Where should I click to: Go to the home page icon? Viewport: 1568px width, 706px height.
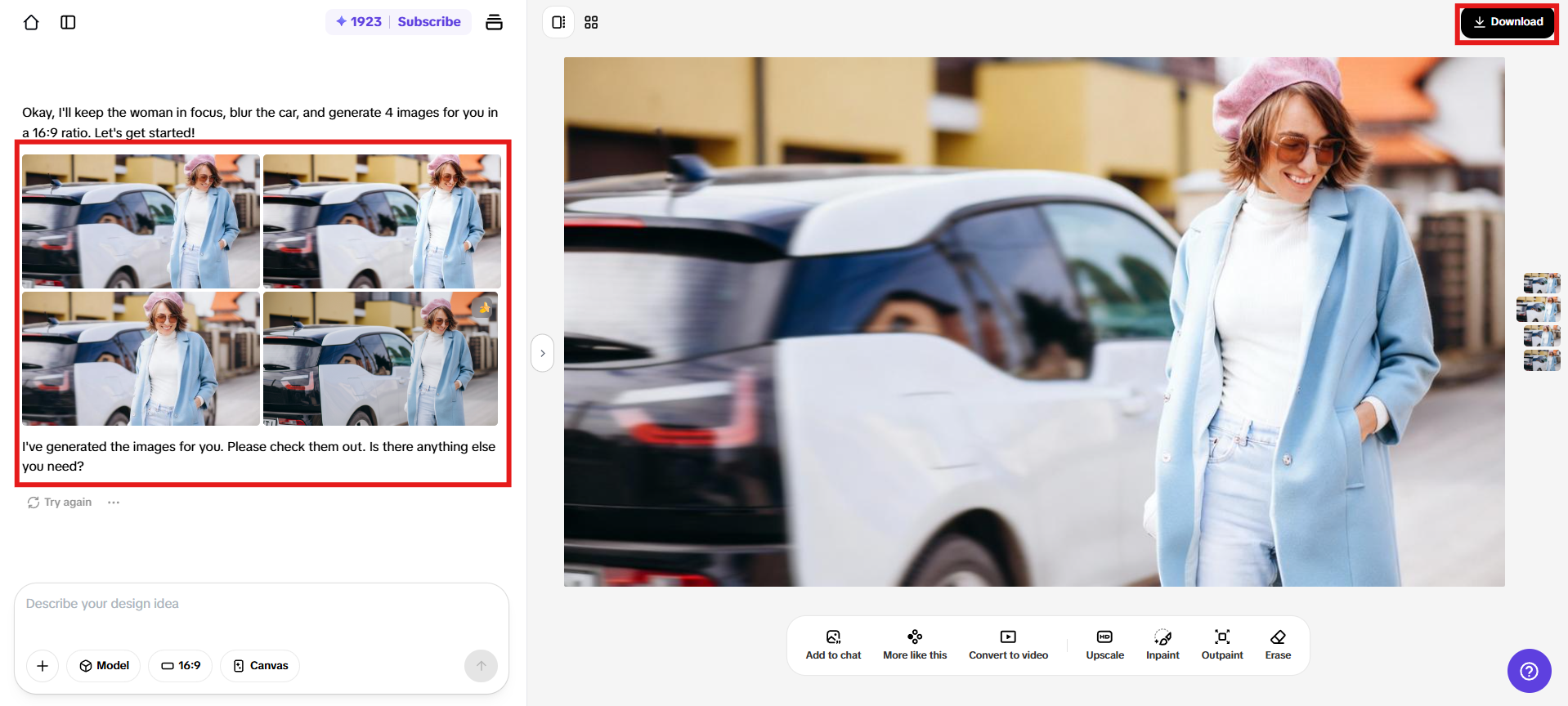pyautogui.click(x=31, y=22)
